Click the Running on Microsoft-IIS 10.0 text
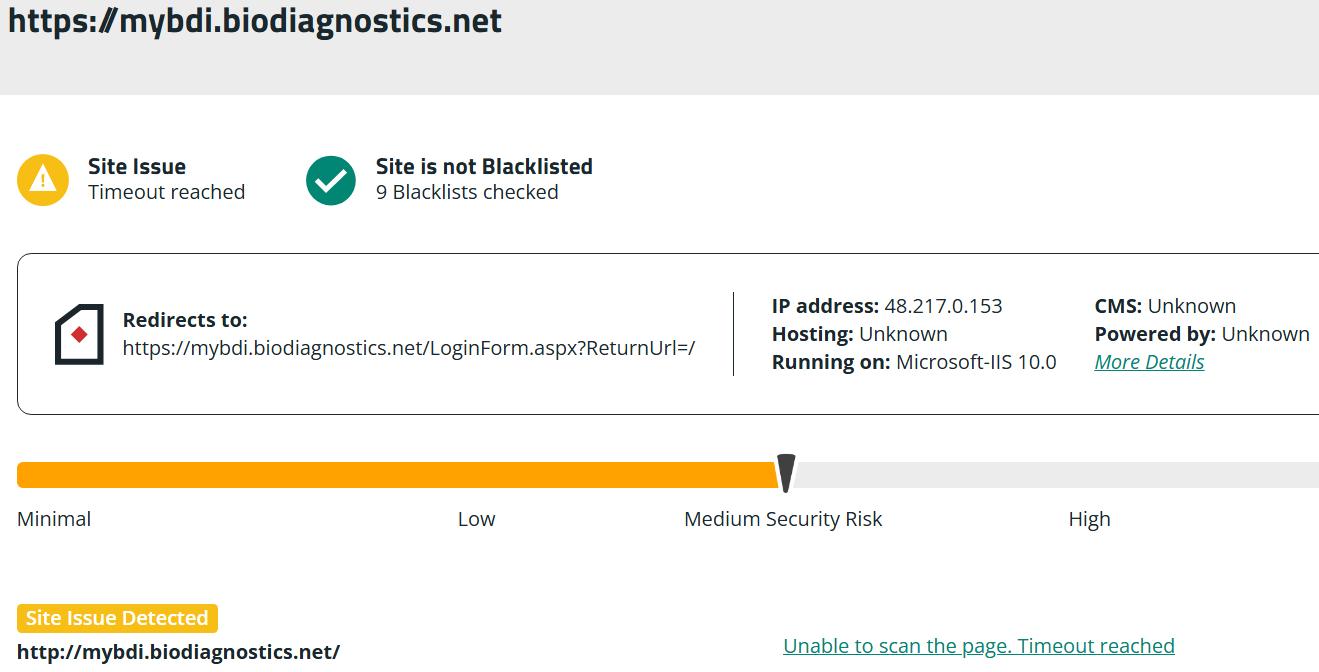This screenshot has width=1319, height=672. [x=913, y=362]
